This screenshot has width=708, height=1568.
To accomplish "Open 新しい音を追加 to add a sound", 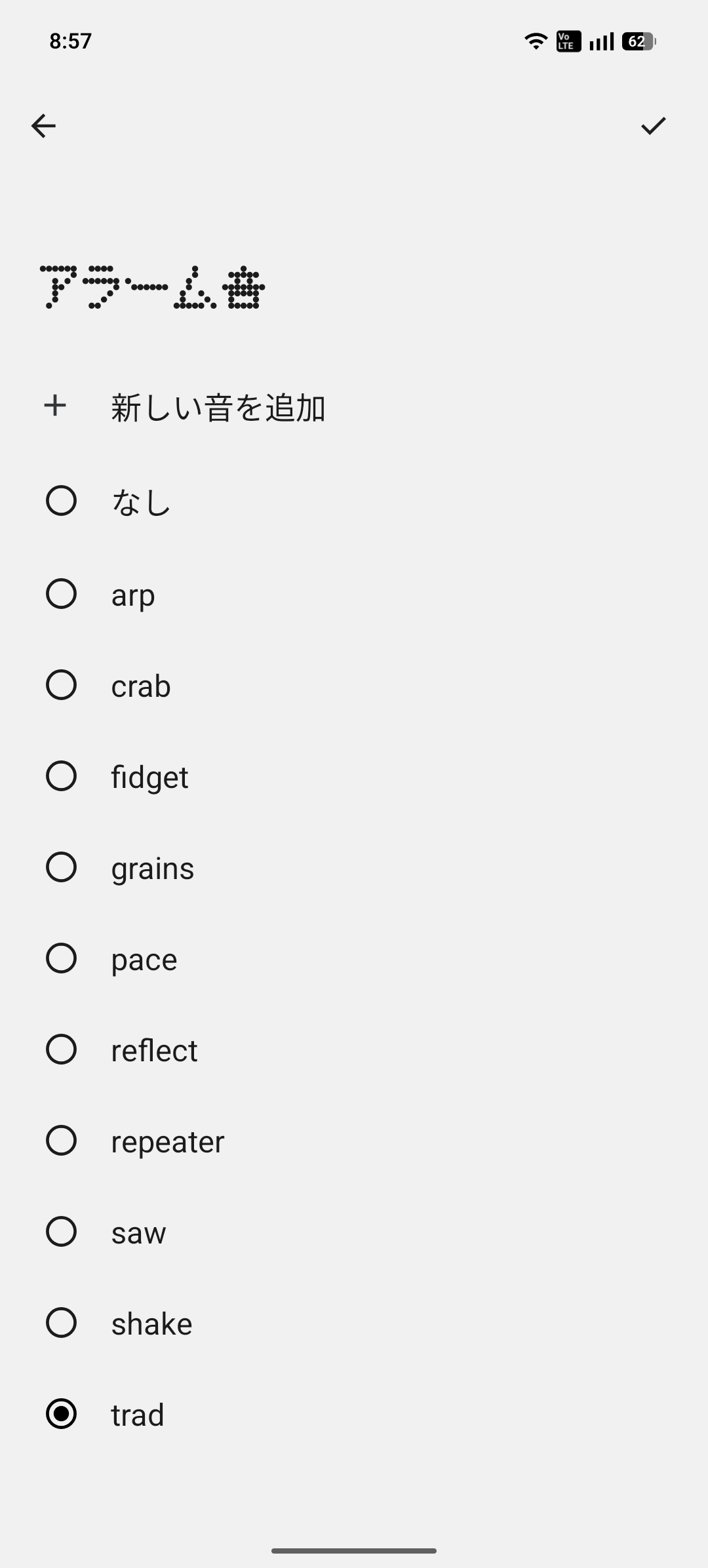I will (218, 408).
